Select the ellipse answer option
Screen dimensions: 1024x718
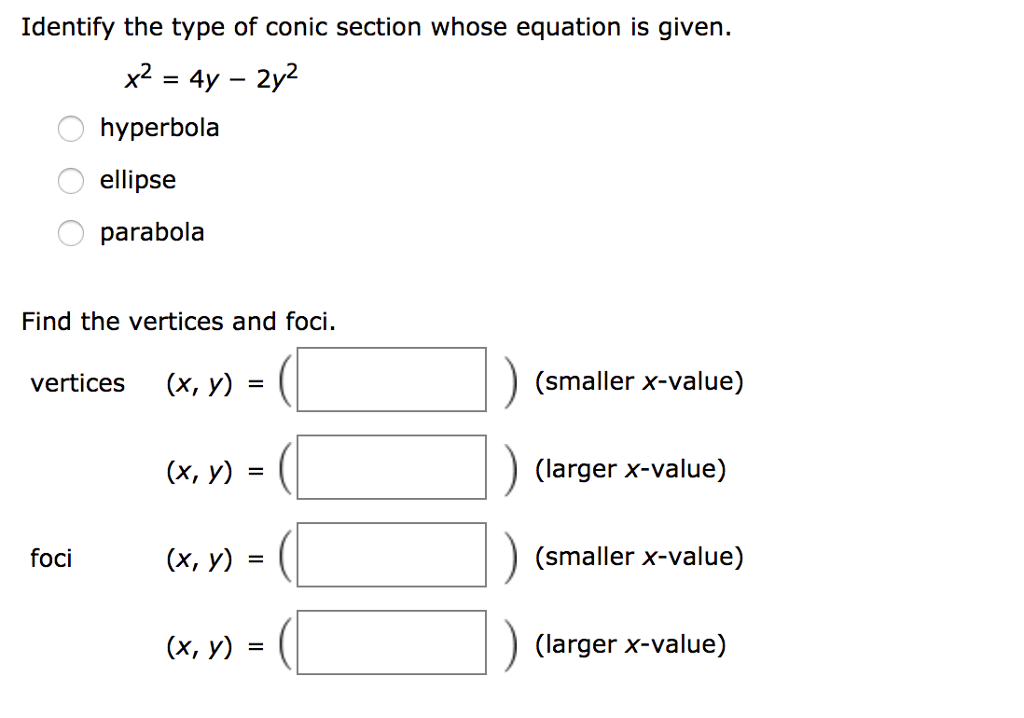click(x=70, y=180)
